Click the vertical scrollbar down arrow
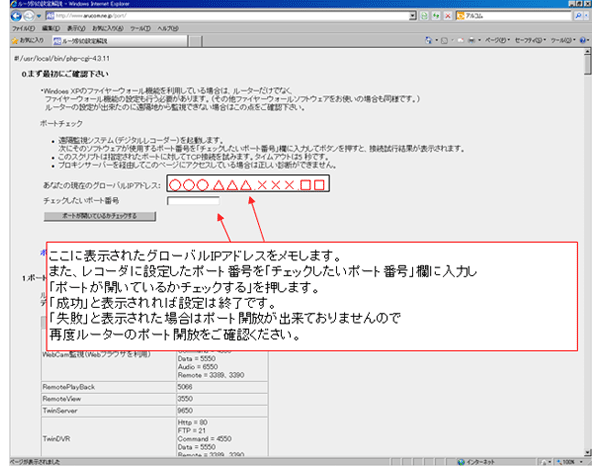This screenshot has height=466, width=600. (588, 453)
